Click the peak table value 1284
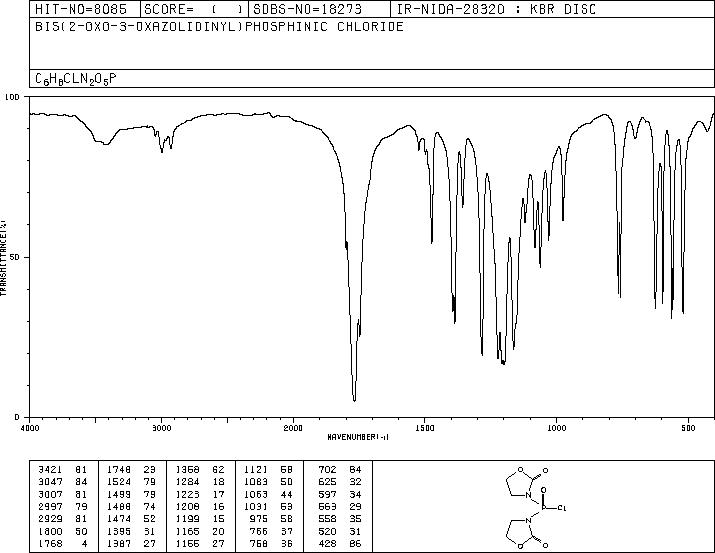Viewport: 715px width, 553px height. click(x=188, y=482)
